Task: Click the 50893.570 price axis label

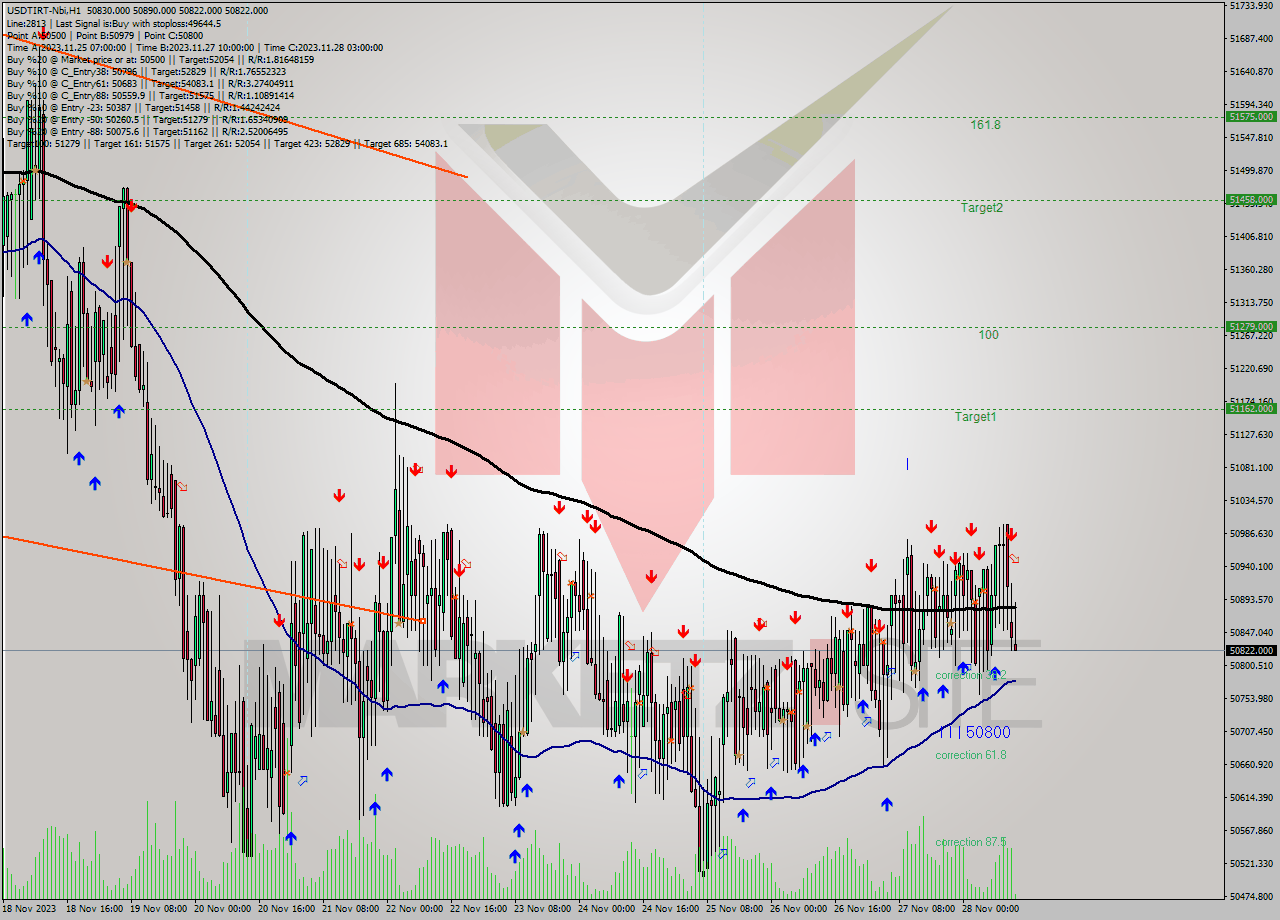Action: pyautogui.click(x=1250, y=600)
